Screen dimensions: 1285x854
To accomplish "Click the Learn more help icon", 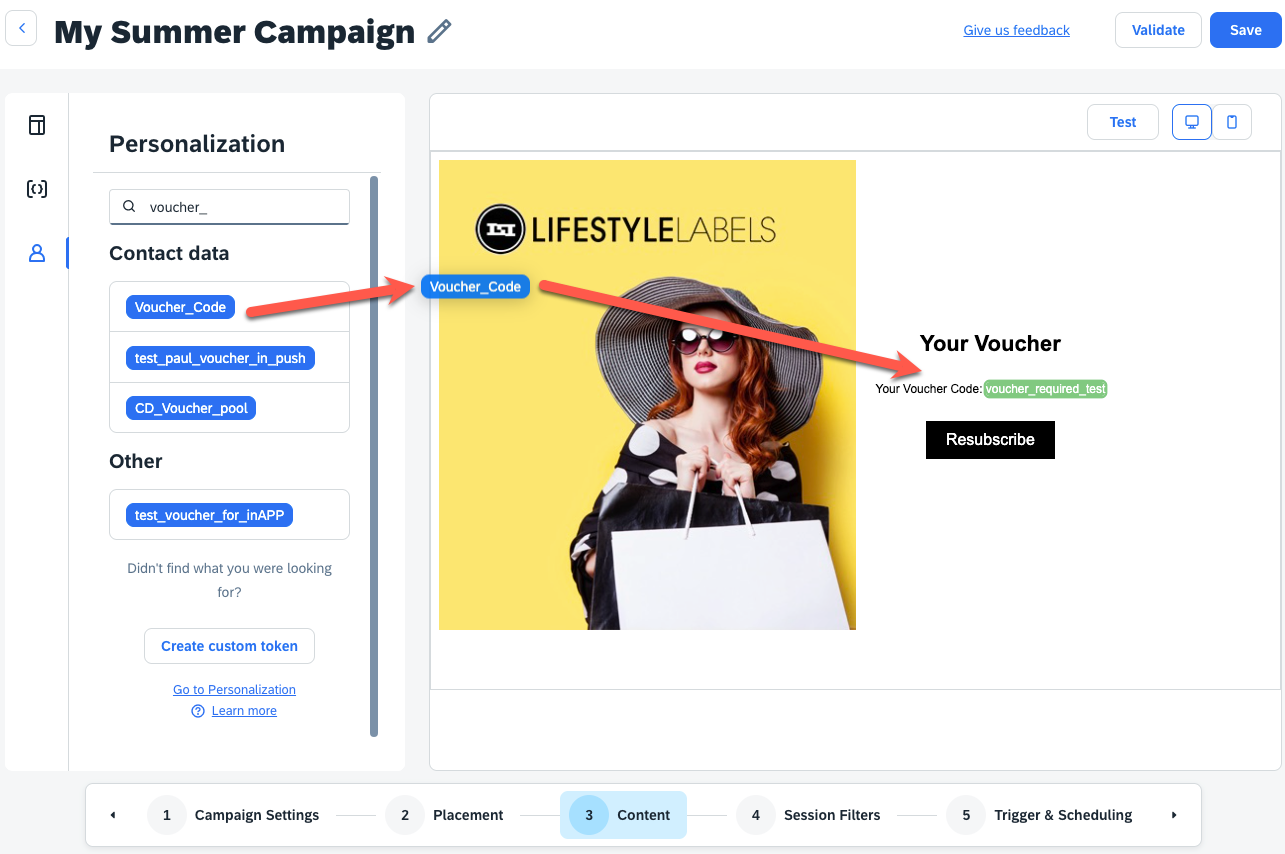I will coord(198,711).
